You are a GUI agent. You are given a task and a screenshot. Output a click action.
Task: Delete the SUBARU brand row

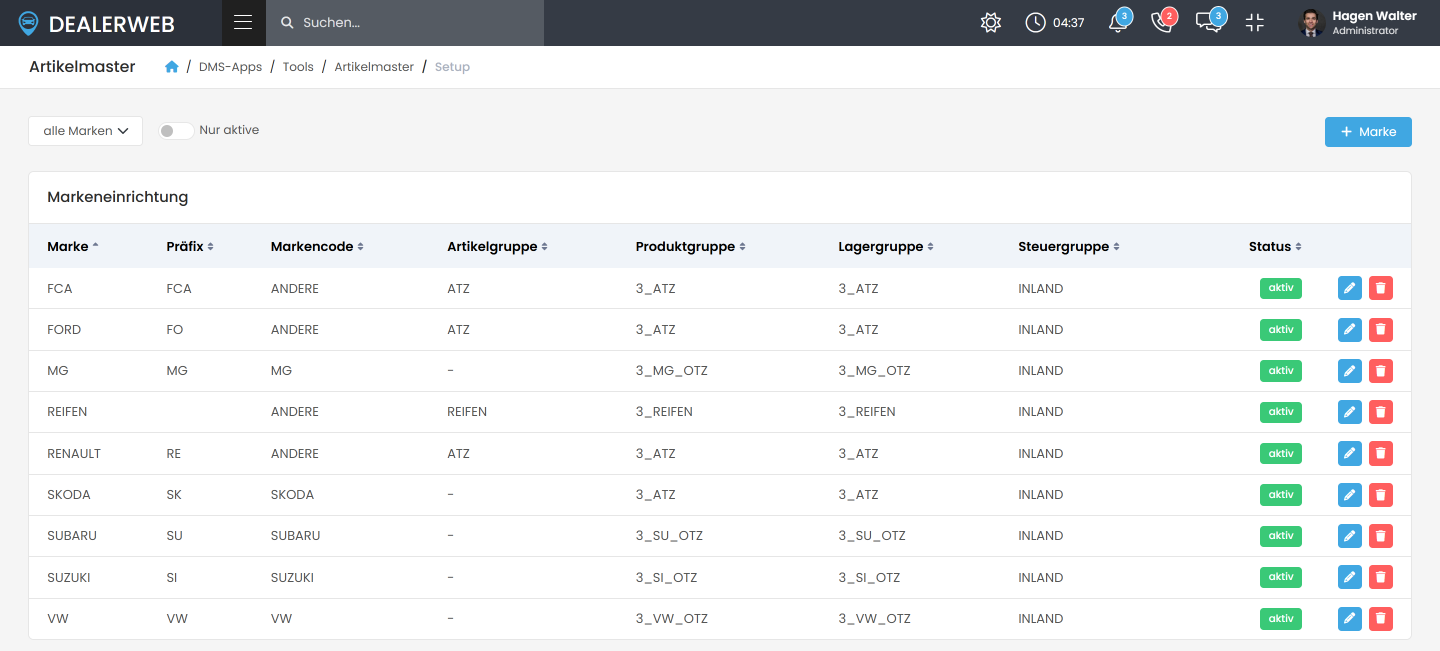[x=1381, y=536]
